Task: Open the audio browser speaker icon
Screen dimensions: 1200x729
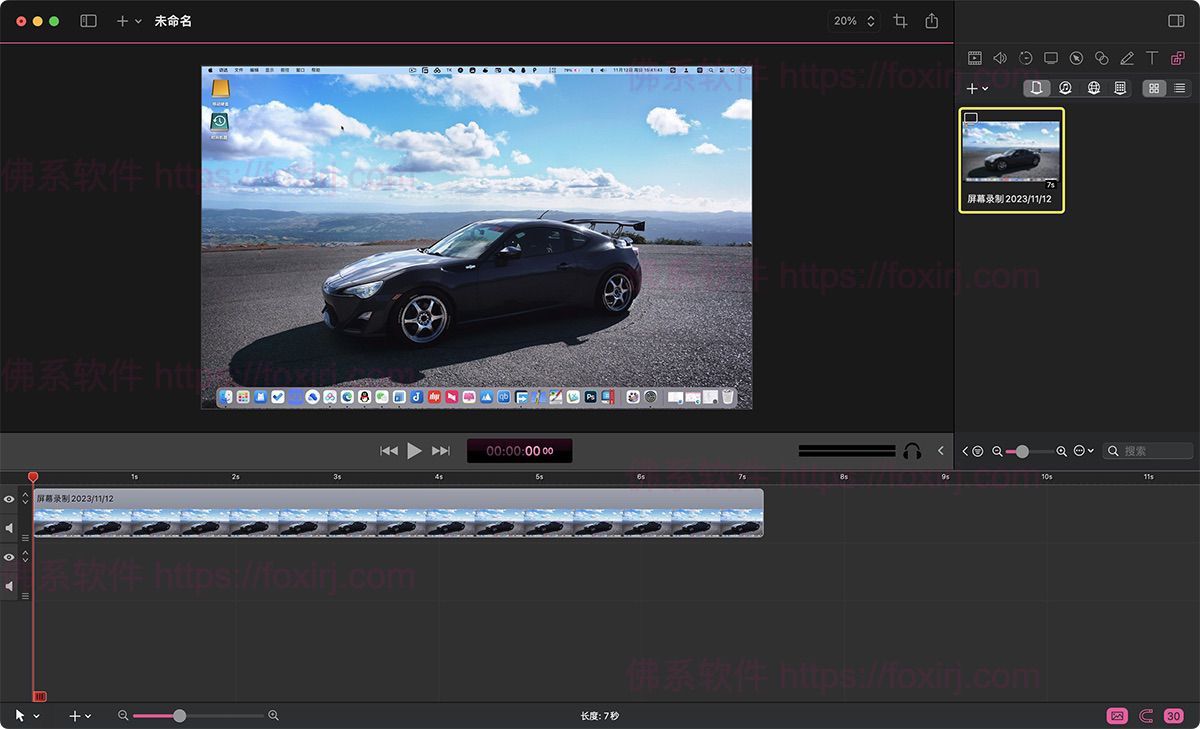Action: pos(1000,57)
